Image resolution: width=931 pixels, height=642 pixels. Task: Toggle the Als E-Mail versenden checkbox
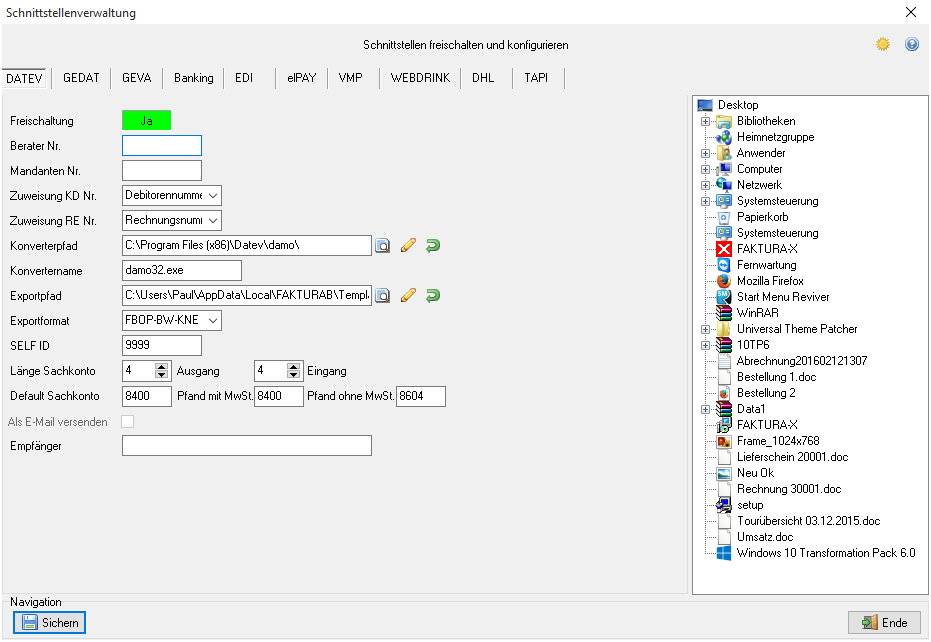127,422
